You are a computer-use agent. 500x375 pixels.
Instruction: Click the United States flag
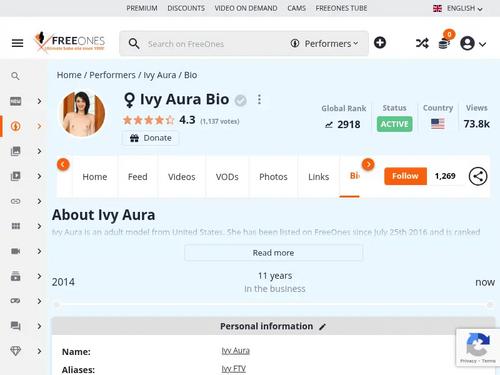tap(438, 124)
